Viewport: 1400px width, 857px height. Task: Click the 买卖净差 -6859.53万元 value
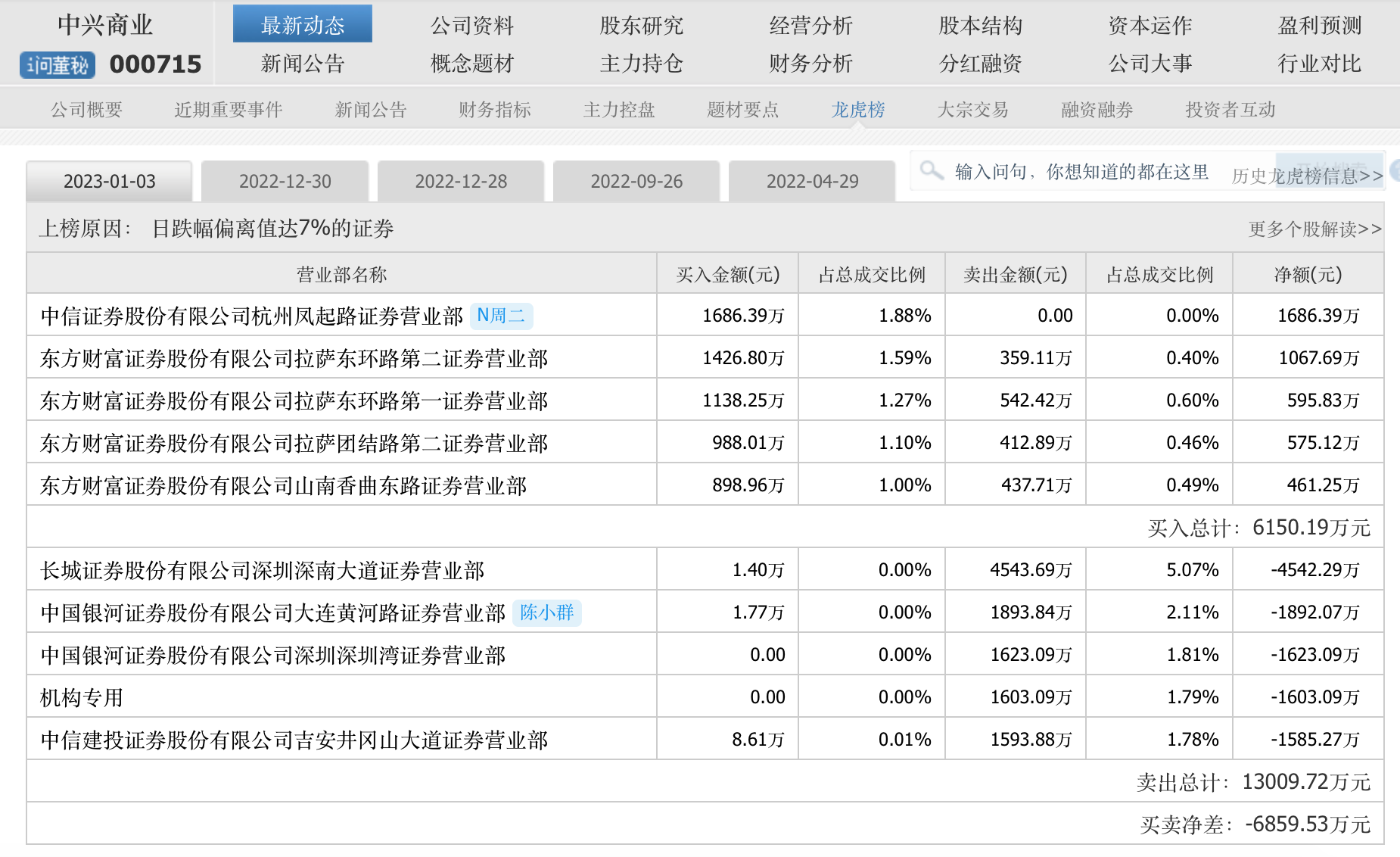tap(1255, 824)
